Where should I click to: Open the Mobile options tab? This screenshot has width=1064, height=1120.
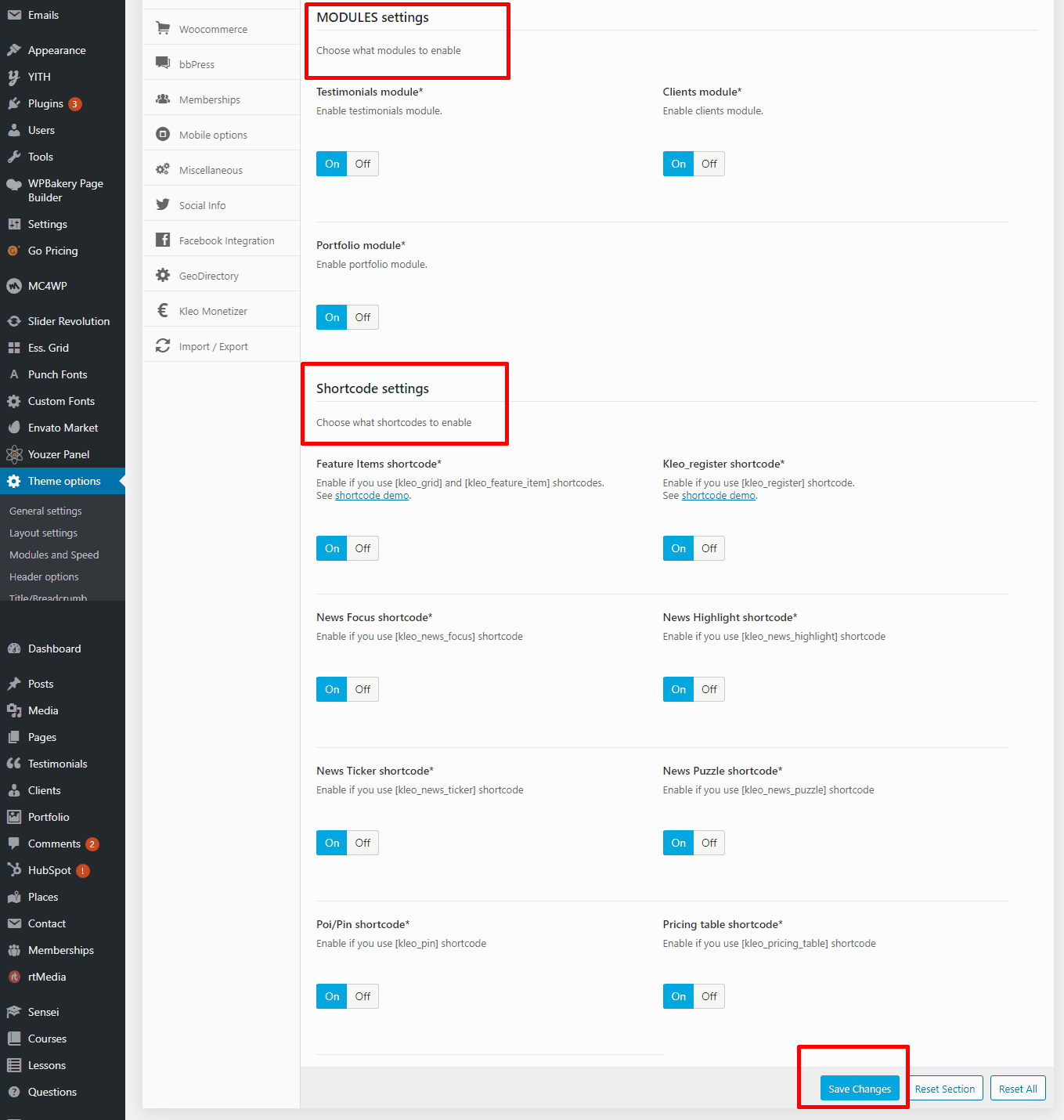click(x=222, y=135)
